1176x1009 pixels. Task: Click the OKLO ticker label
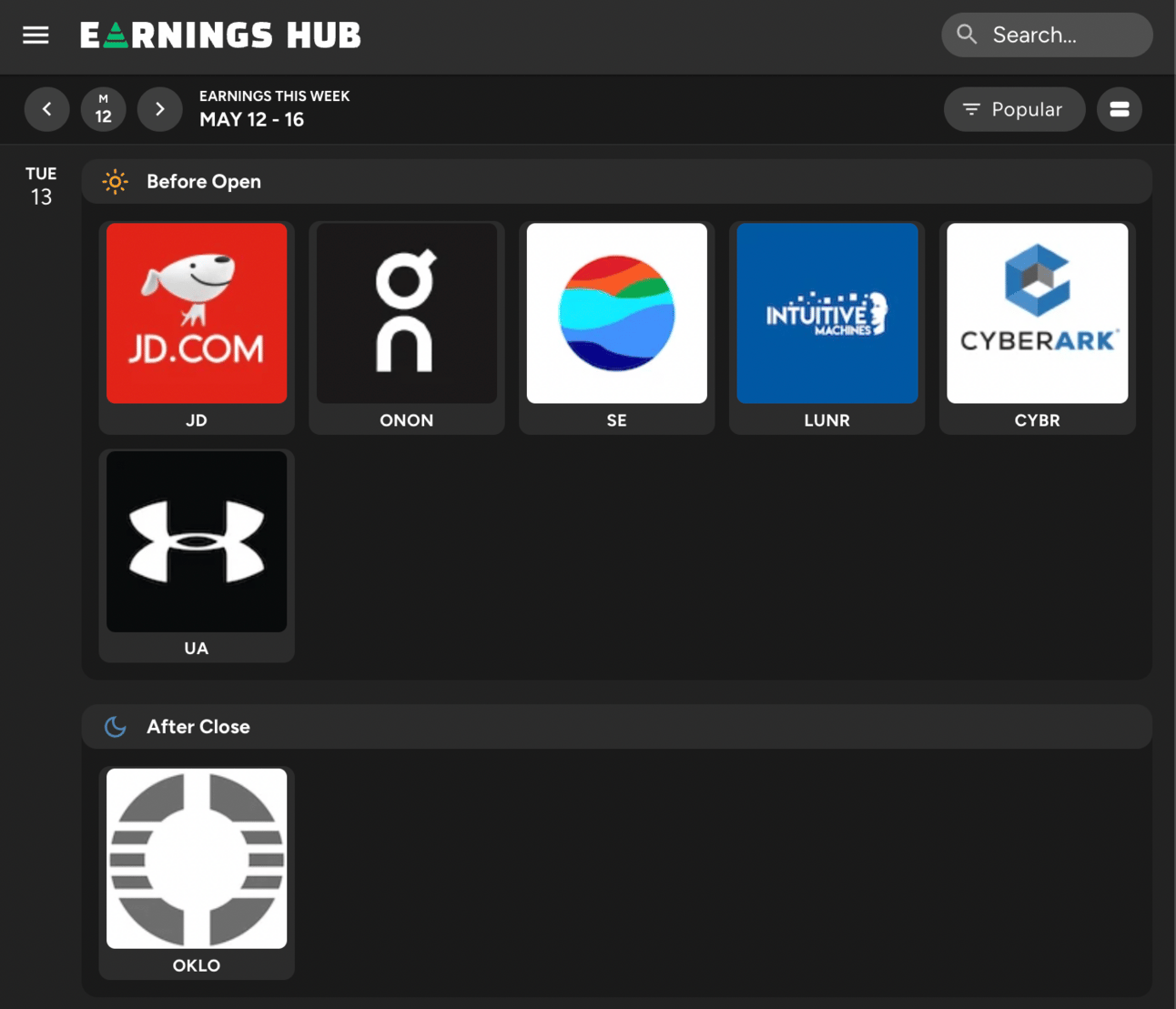coord(197,965)
